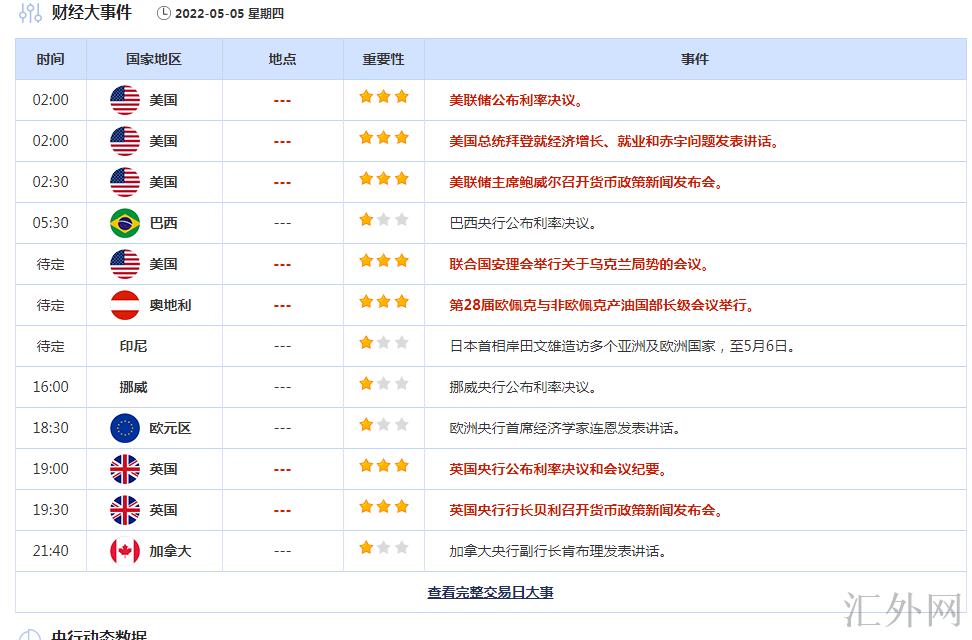972x640 pixels.
Task: Click the Eurozone flag icon
Action: [x=125, y=428]
